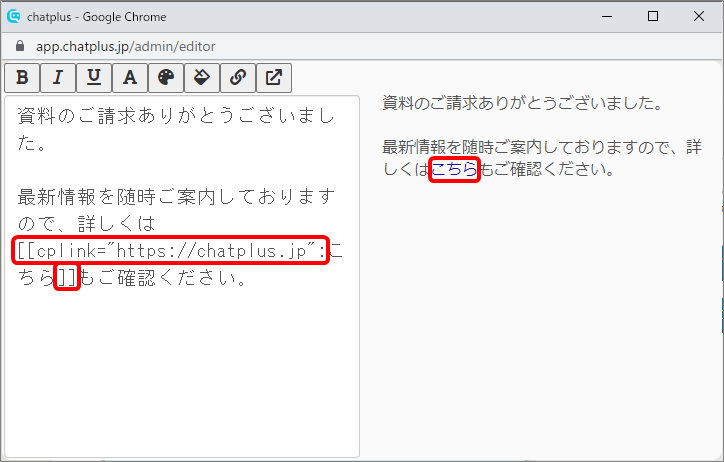Select the background fill bucket icon
Screen dimensions: 724x462
[x=202, y=78]
